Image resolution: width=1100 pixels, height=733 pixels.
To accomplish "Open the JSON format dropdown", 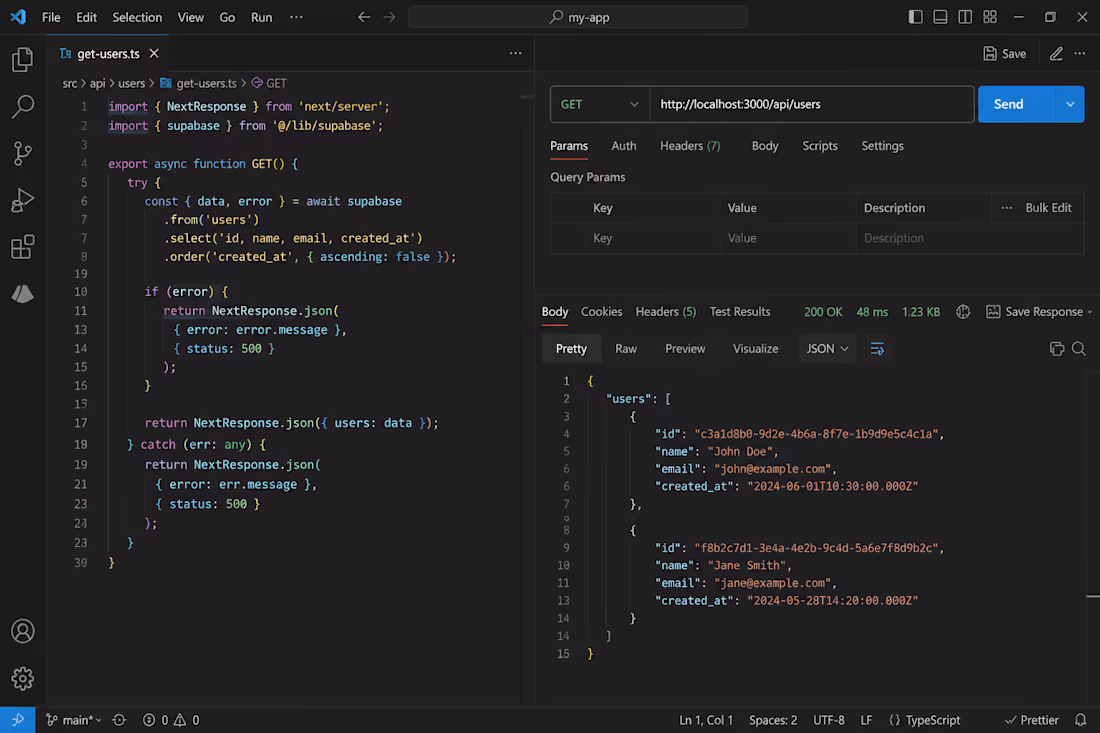I will click(x=827, y=349).
